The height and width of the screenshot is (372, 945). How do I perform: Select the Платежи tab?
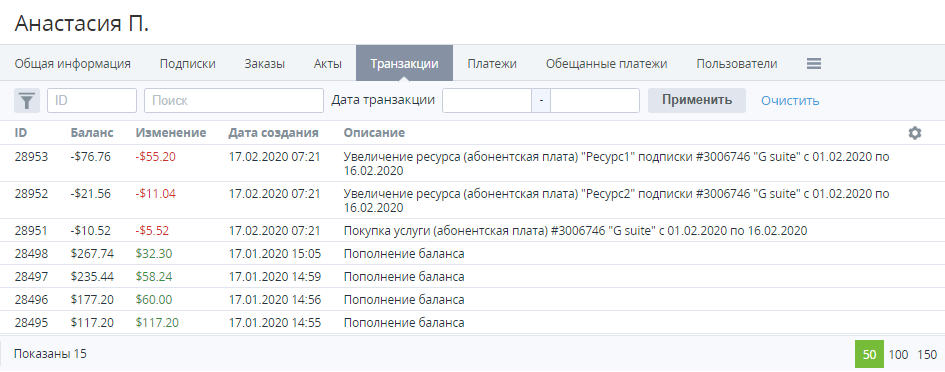click(492, 63)
